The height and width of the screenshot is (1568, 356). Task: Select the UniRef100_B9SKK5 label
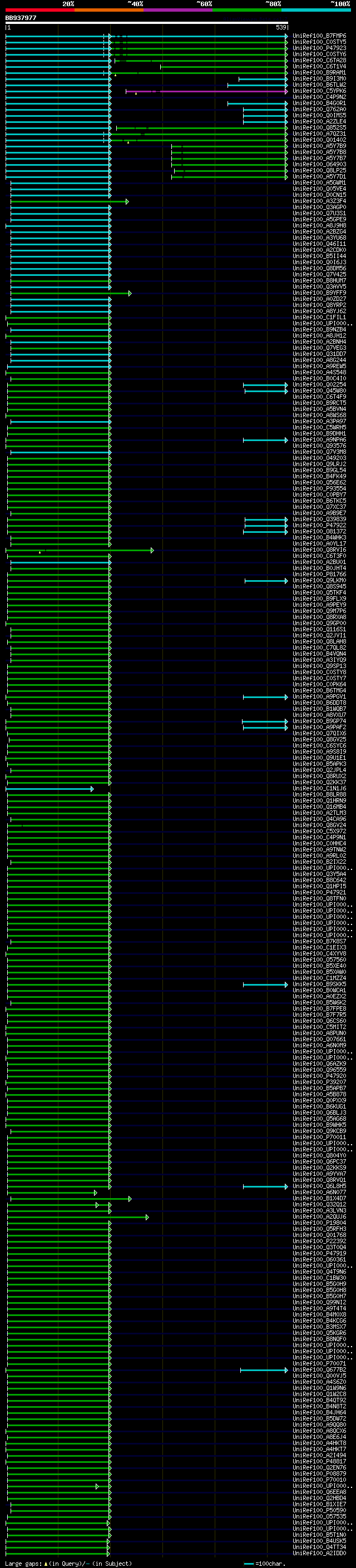319,985
